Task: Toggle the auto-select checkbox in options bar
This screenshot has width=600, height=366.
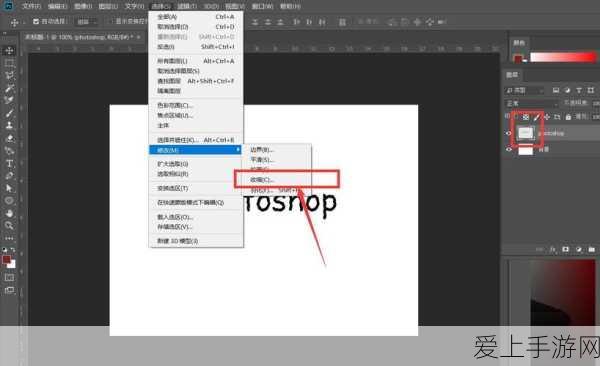Action: 36,21
